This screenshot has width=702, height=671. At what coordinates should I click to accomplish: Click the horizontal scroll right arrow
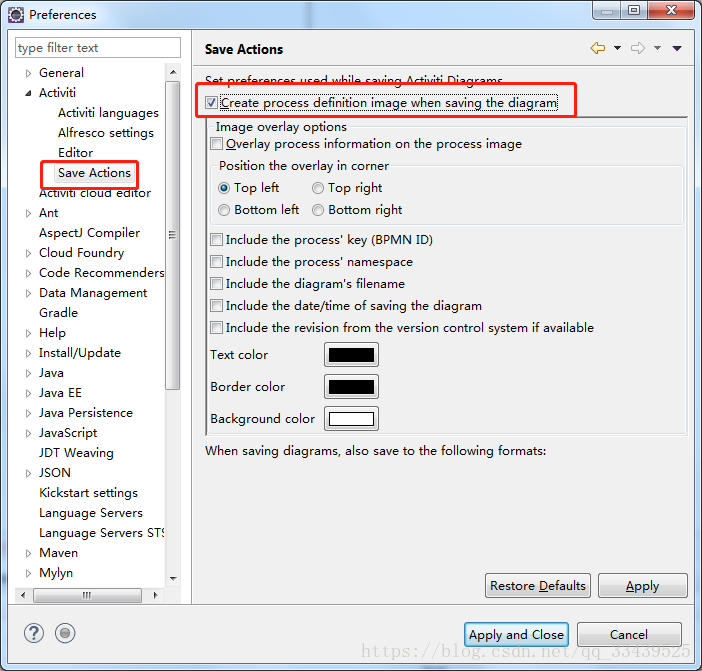(155, 595)
